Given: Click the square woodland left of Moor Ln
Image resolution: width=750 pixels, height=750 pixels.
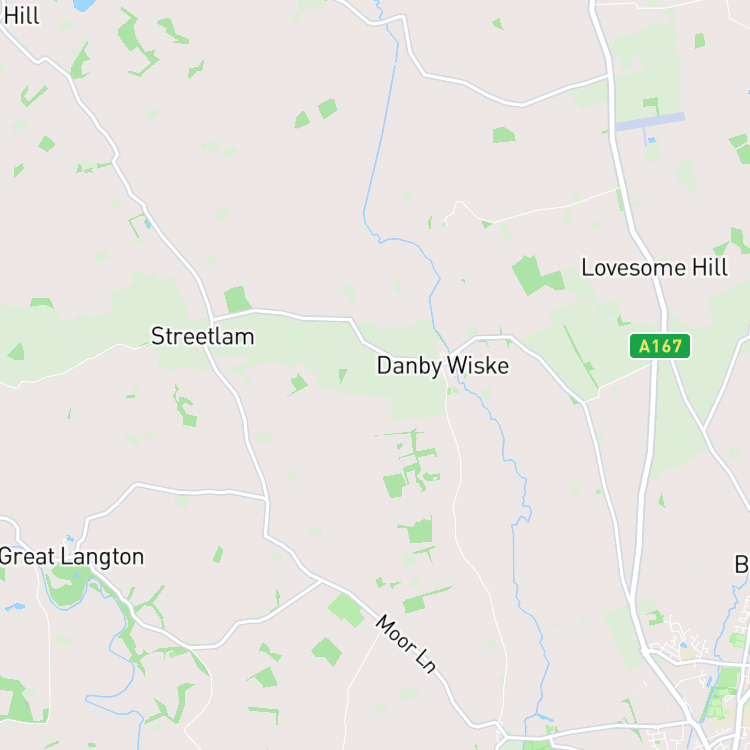Looking at the screenshot, I should (346, 610).
